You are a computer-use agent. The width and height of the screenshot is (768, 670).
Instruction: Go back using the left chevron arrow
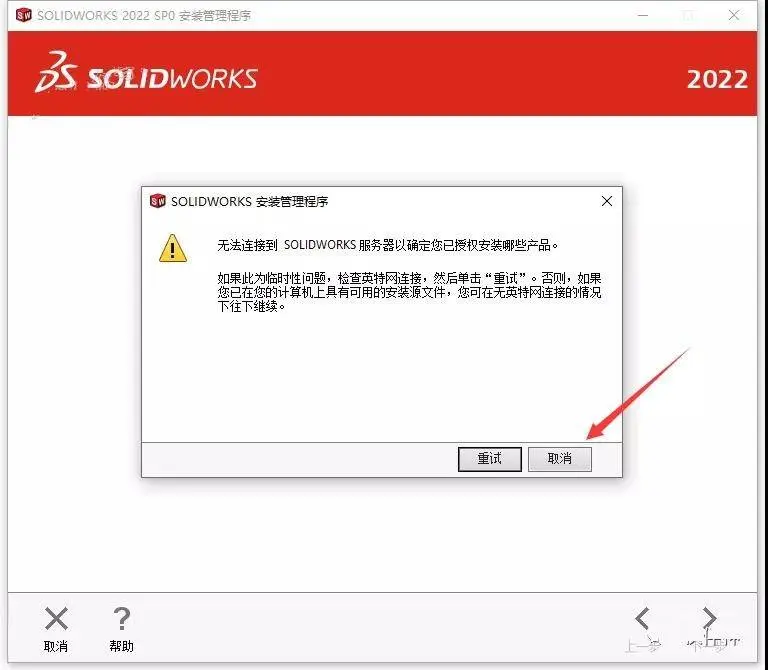click(x=642, y=618)
